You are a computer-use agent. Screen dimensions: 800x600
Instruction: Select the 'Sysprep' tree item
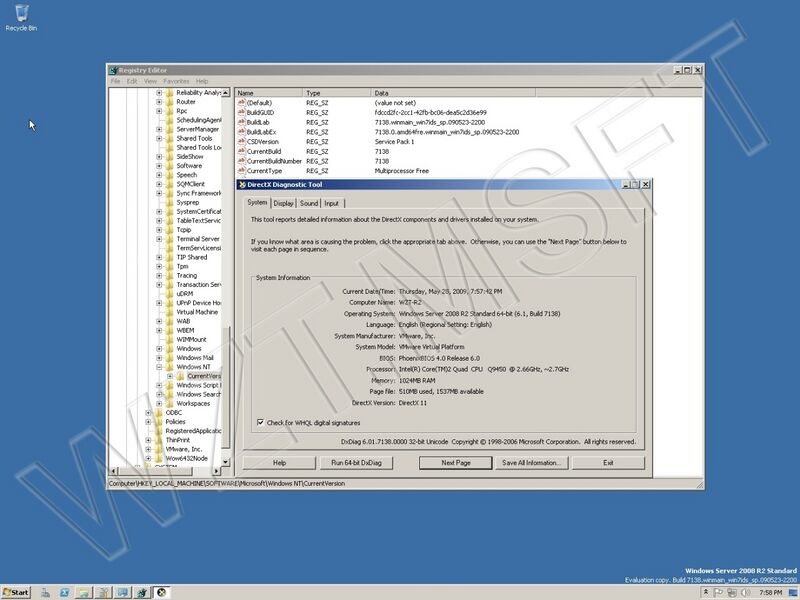point(188,202)
